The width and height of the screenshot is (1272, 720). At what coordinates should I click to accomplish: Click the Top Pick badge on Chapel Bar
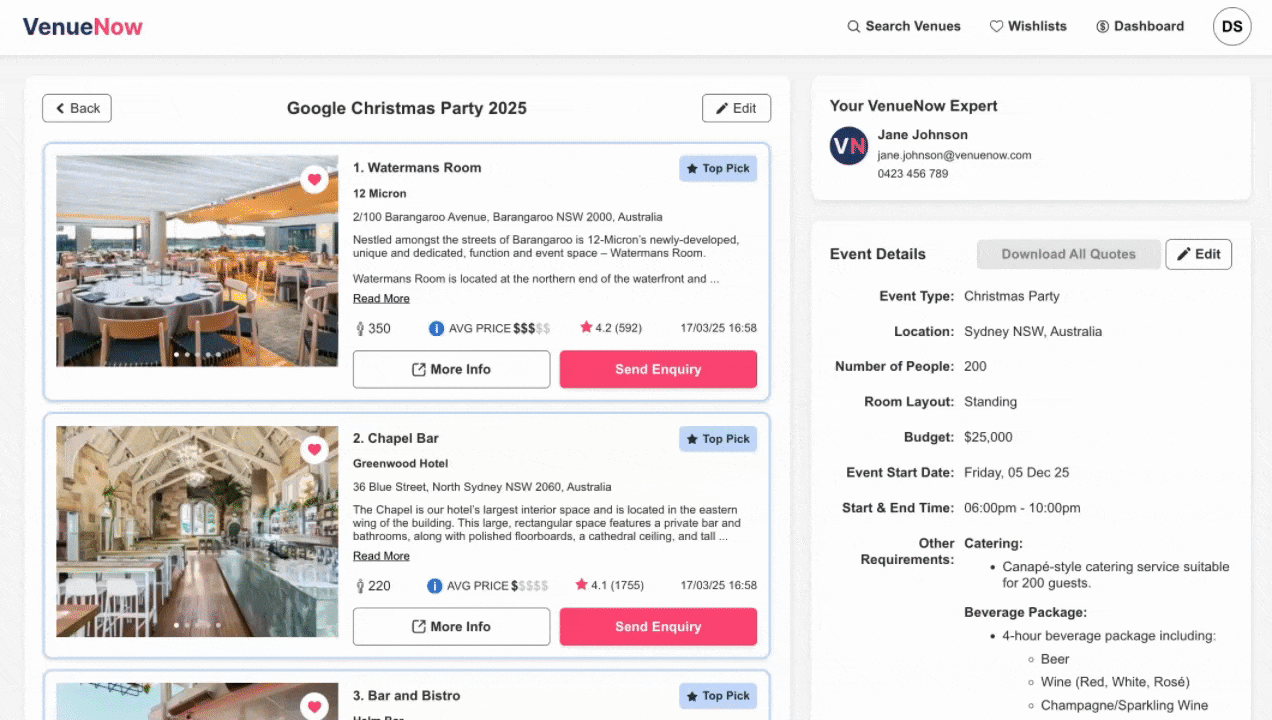[x=718, y=439]
